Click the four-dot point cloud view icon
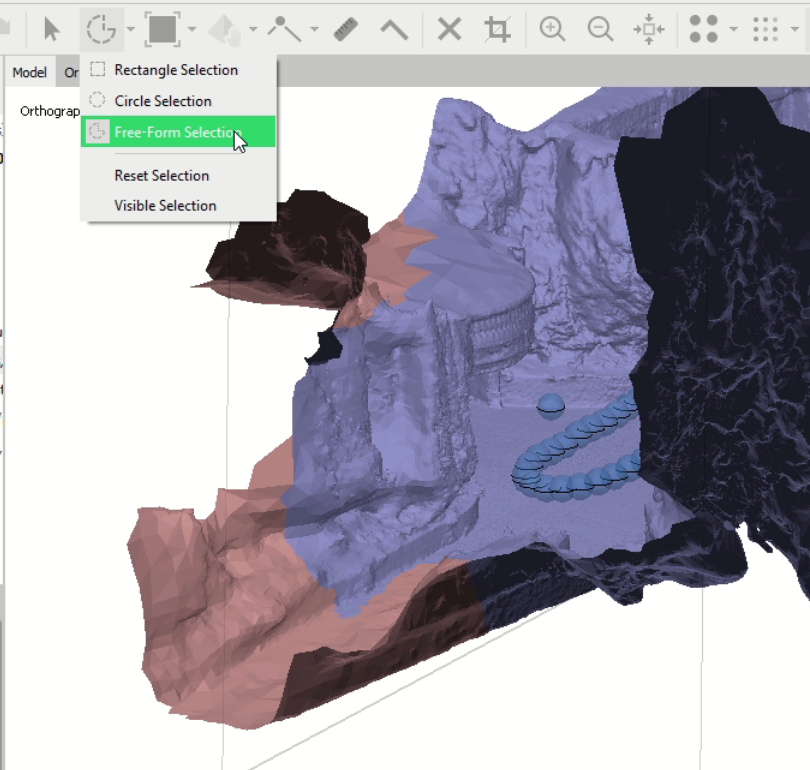Image resolution: width=810 pixels, height=770 pixels. [x=704, y=29]
